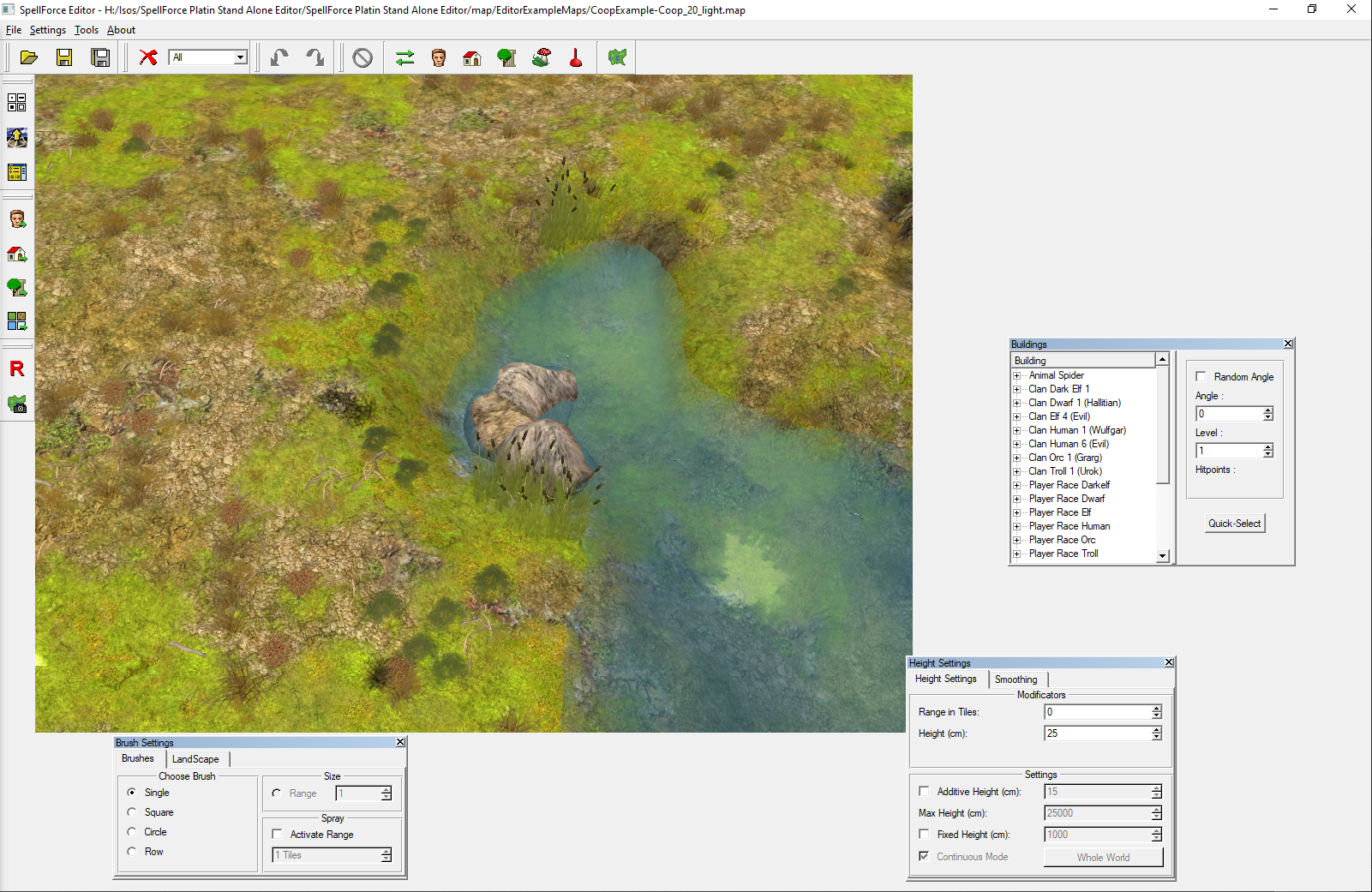1372x892 pixels.
Task: Close the Brush Settings panel
Action: 400,742
